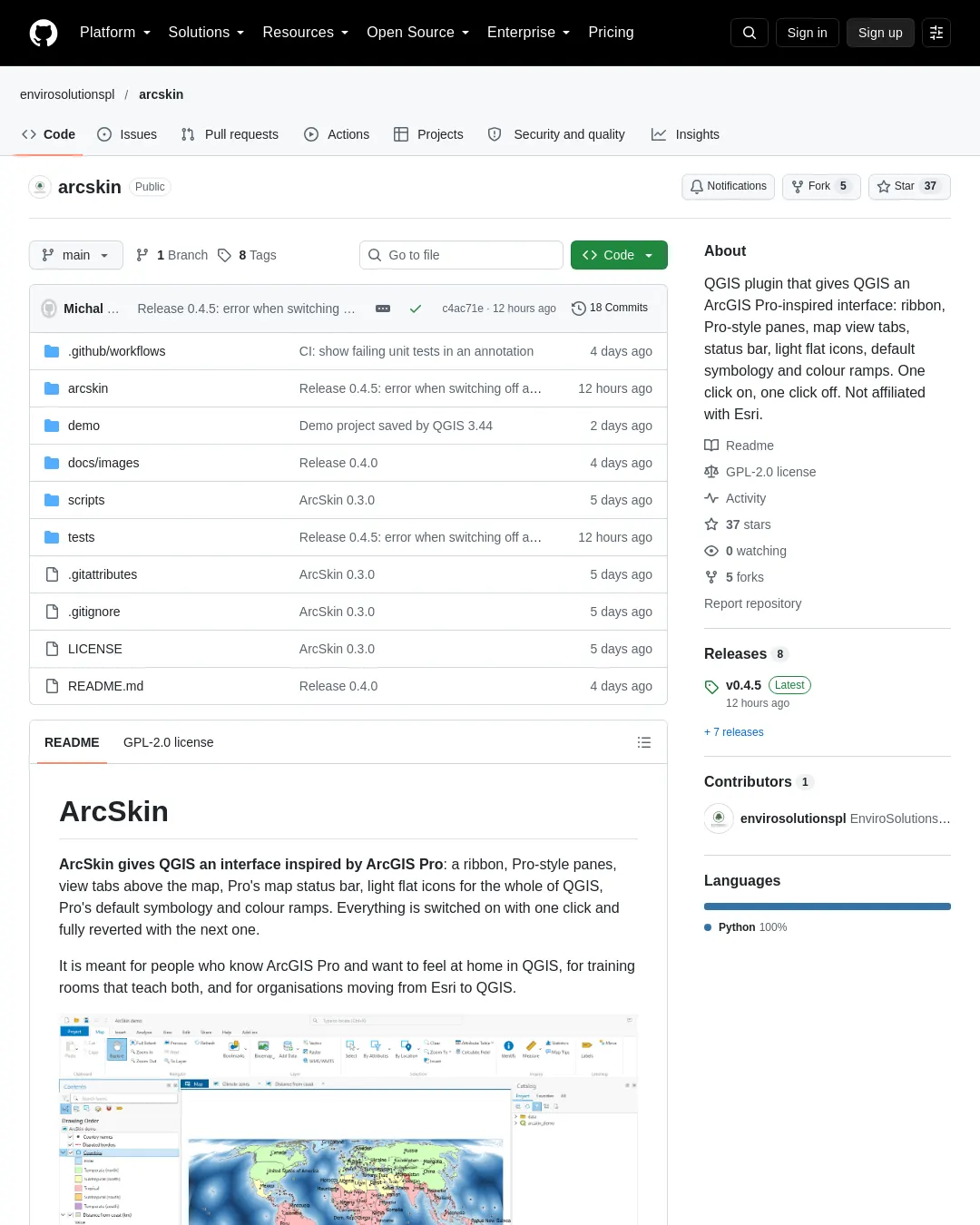Open the green Code dropdown button
This screenshot has width=980, height=1225.
pos(619,255)
